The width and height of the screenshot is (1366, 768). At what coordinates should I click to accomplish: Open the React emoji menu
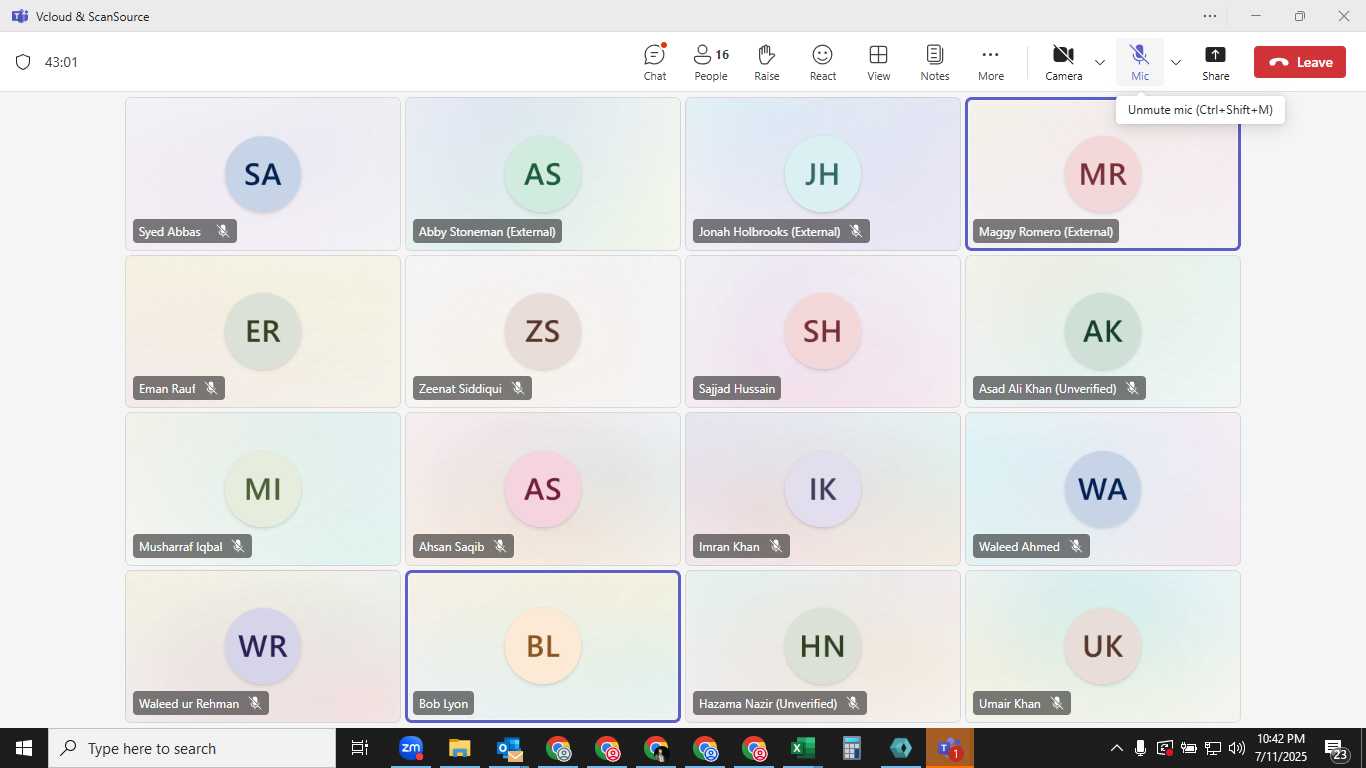pos(823,62)
